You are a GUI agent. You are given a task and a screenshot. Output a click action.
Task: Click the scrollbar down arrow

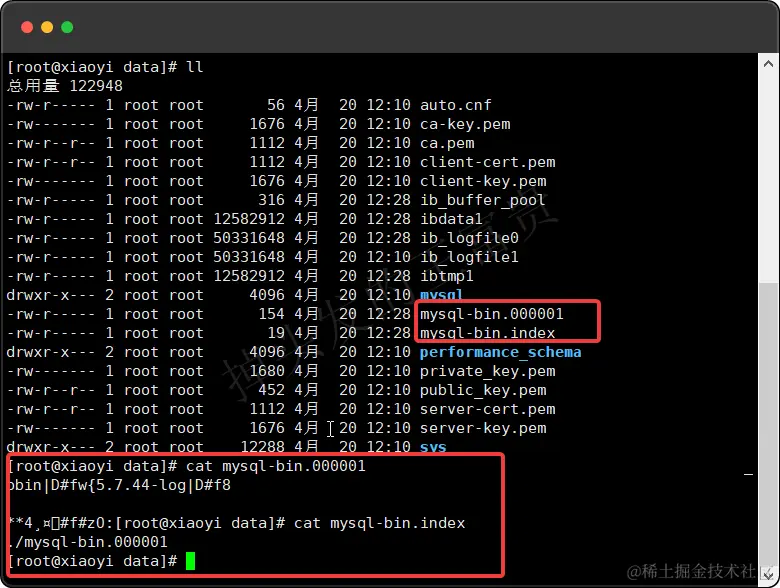(768, 575)
